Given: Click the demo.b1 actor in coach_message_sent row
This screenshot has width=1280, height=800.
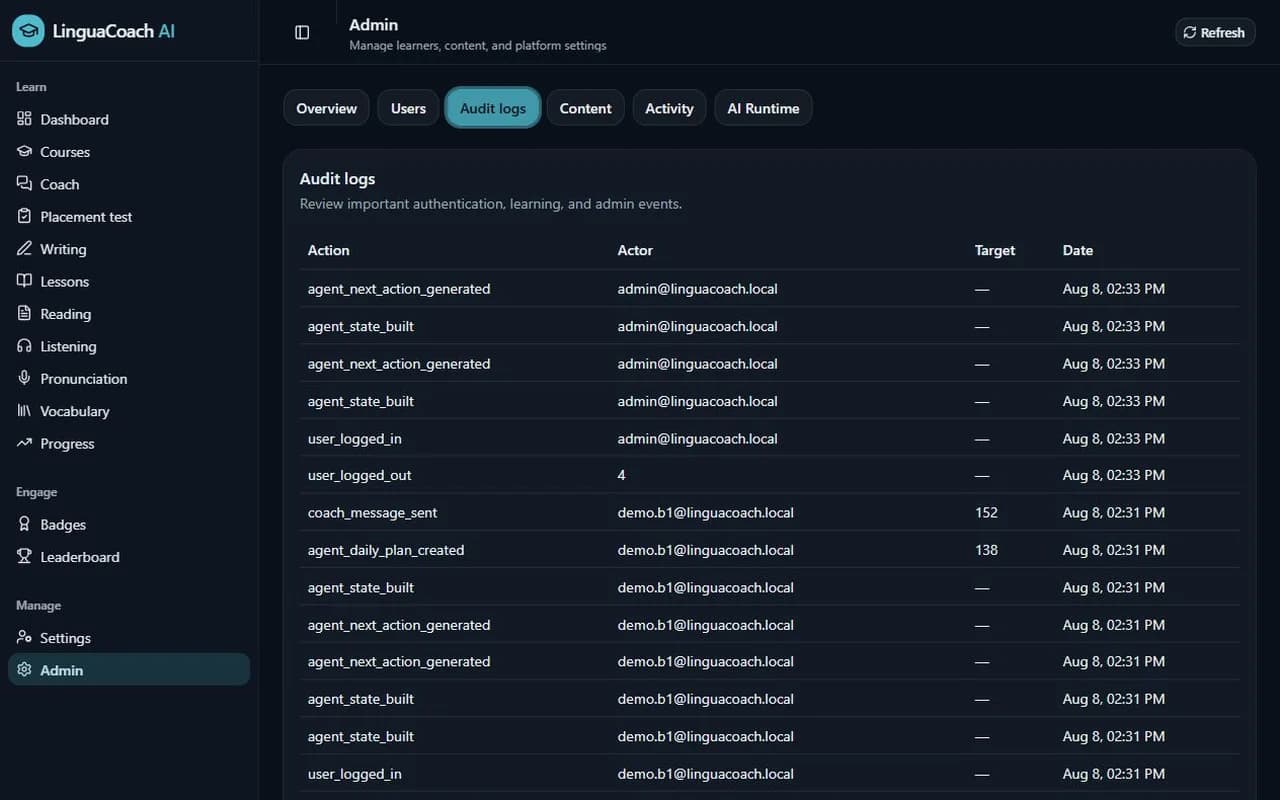Looking at the screenshot, I should coord(706,512).
